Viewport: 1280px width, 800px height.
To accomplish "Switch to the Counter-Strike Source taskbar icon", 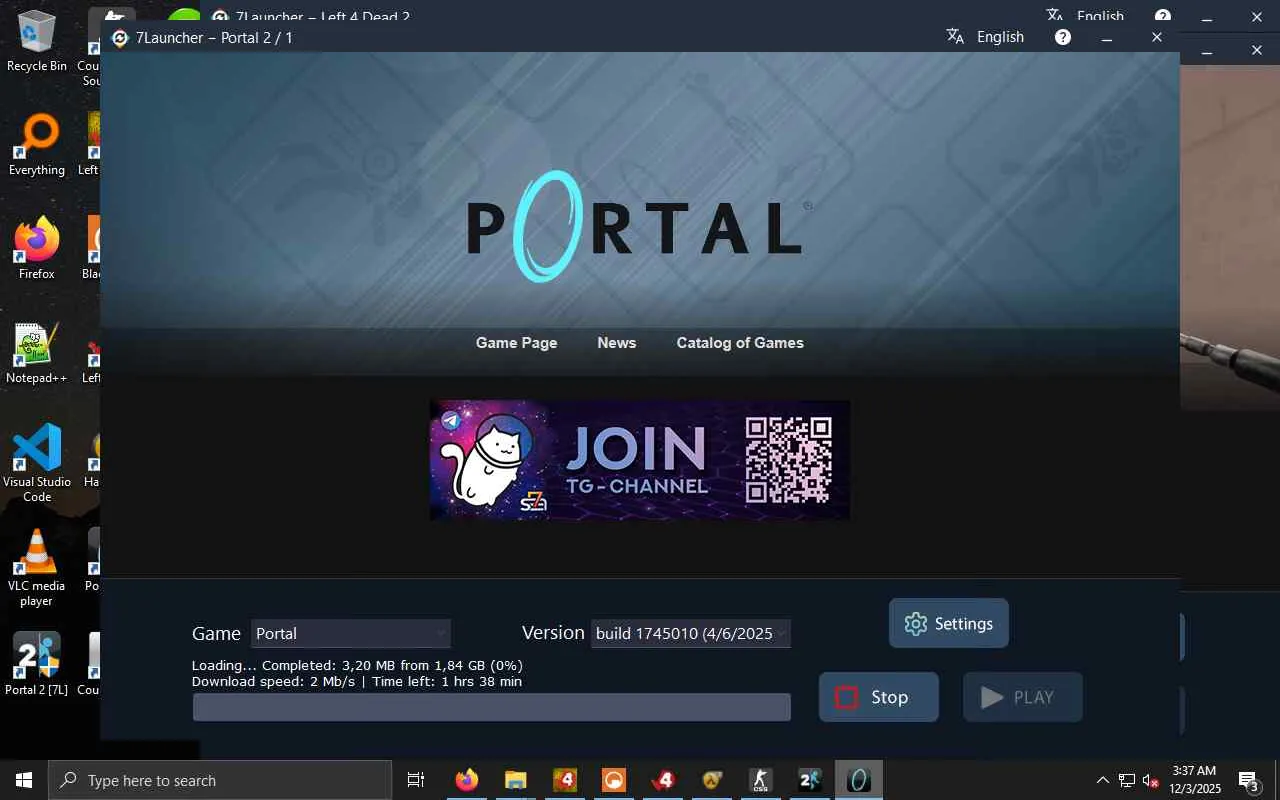I will (761, 780).
